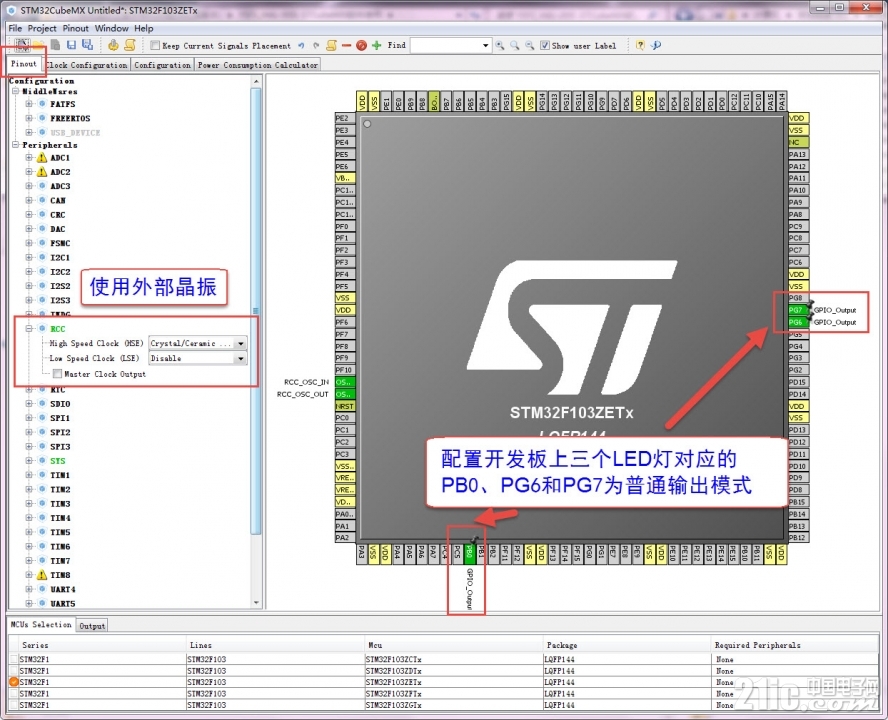Open the Low Speed Clock (LSE) dropdown
888x720 pixels.
(x=241, y=358)
